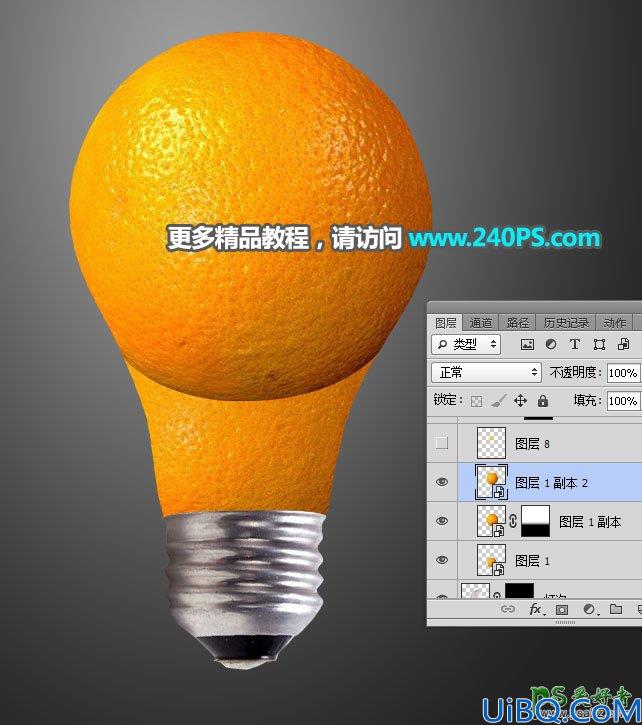Select the 图层 8 thumbnail
Viewport: 642px width, 725px height.
pyautogui.click(x=491, y=443)
